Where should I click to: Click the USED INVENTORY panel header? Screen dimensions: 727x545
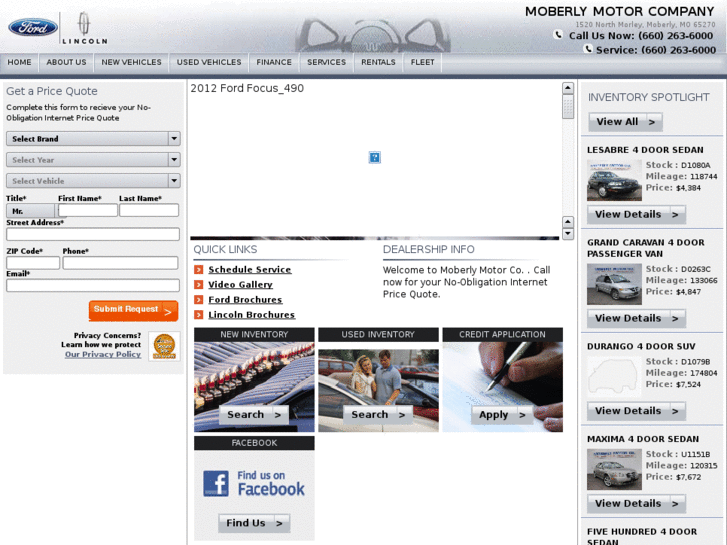click(x=378, y=334)
